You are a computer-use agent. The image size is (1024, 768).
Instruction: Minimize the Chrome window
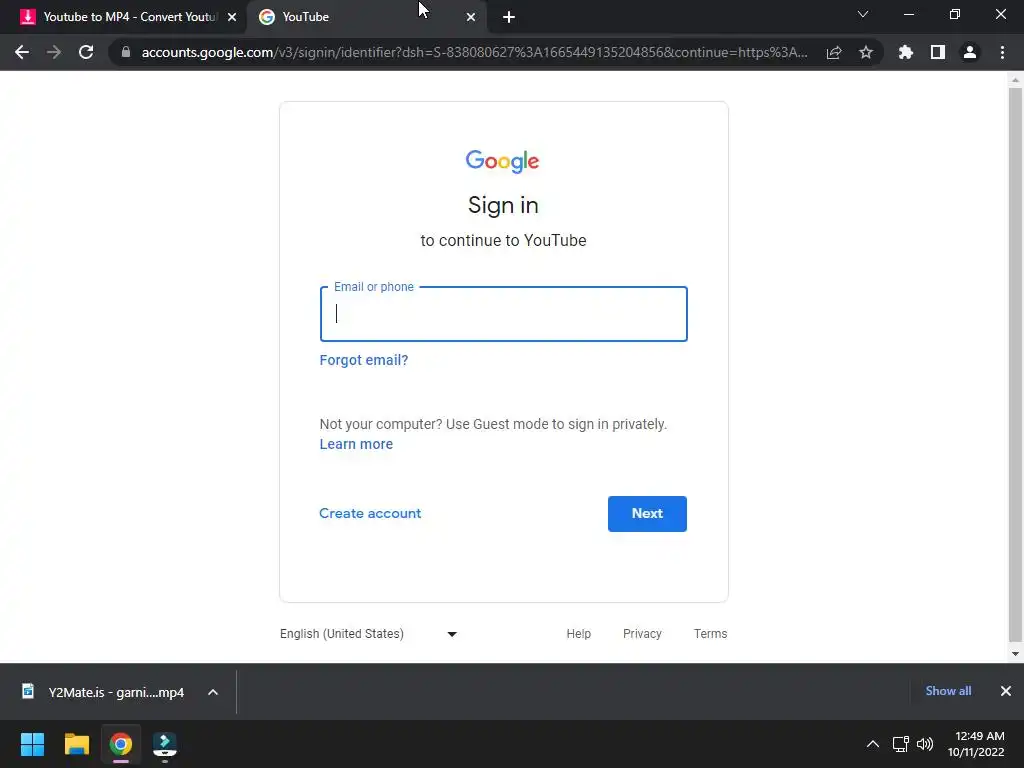[x=908, y=14]
